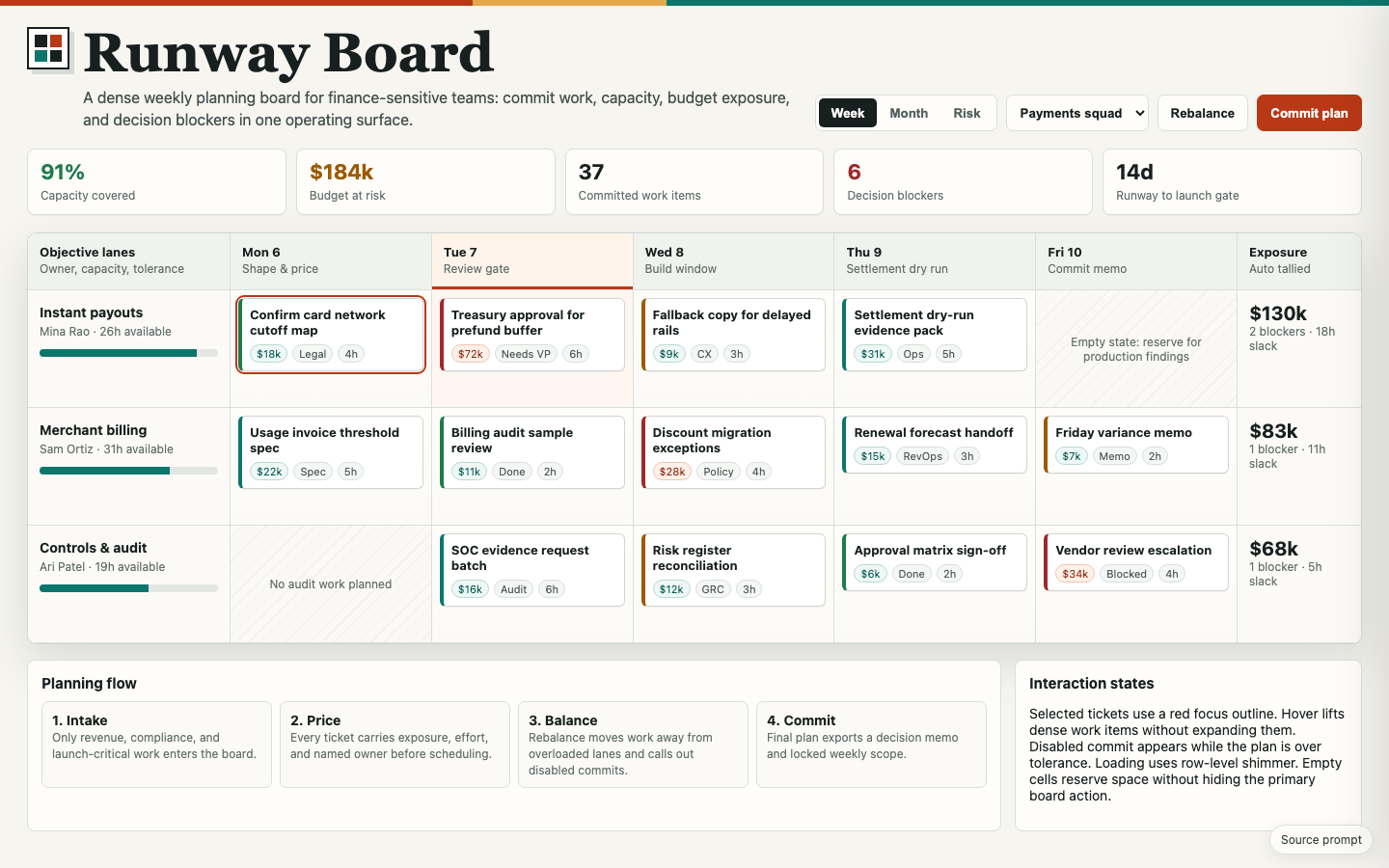Click the $28k tag on Discount migration

pyautogui.click(x=672, y=472)
